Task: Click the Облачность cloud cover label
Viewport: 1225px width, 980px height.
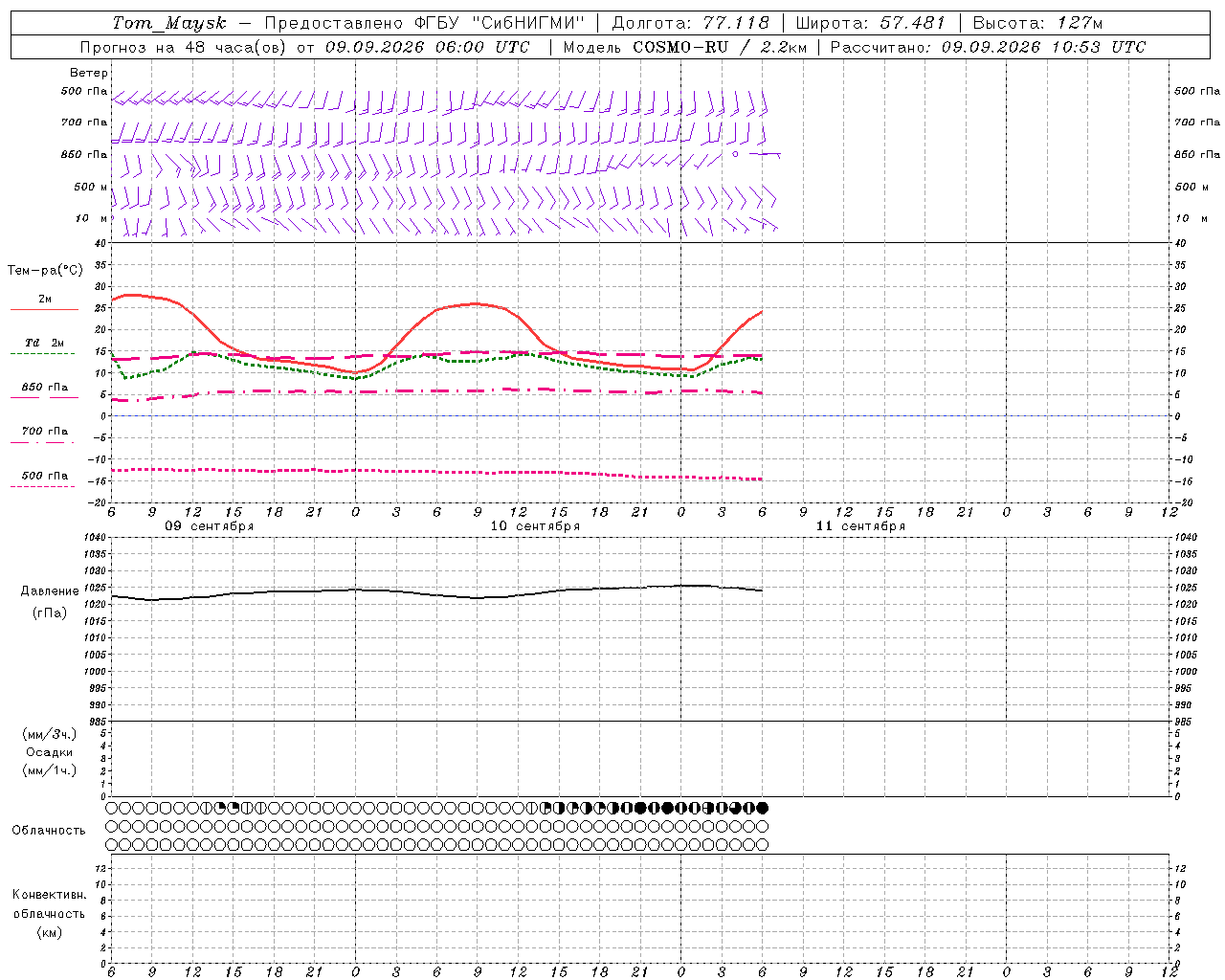Action: [x=49, y=830]
